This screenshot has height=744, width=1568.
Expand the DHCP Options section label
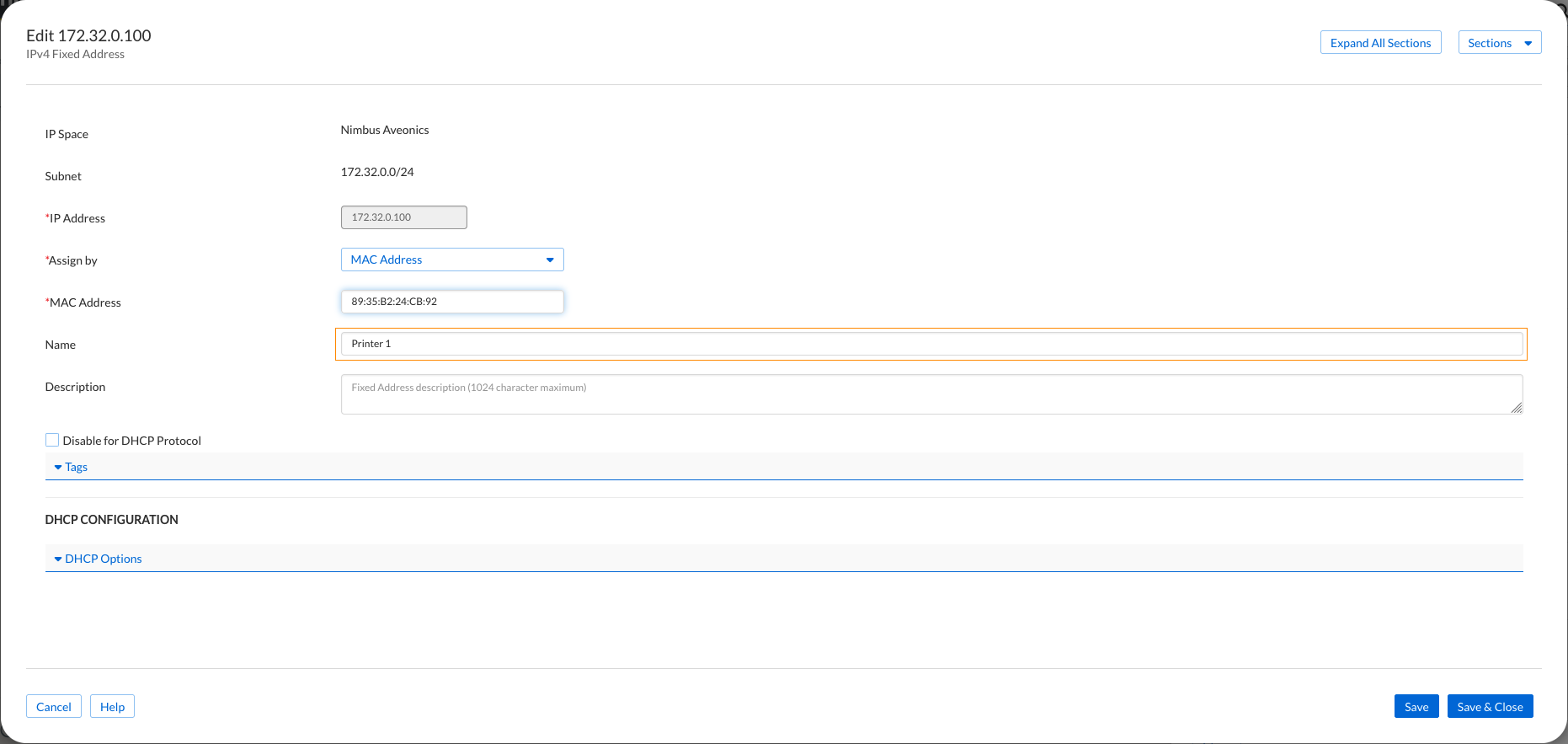104,559
